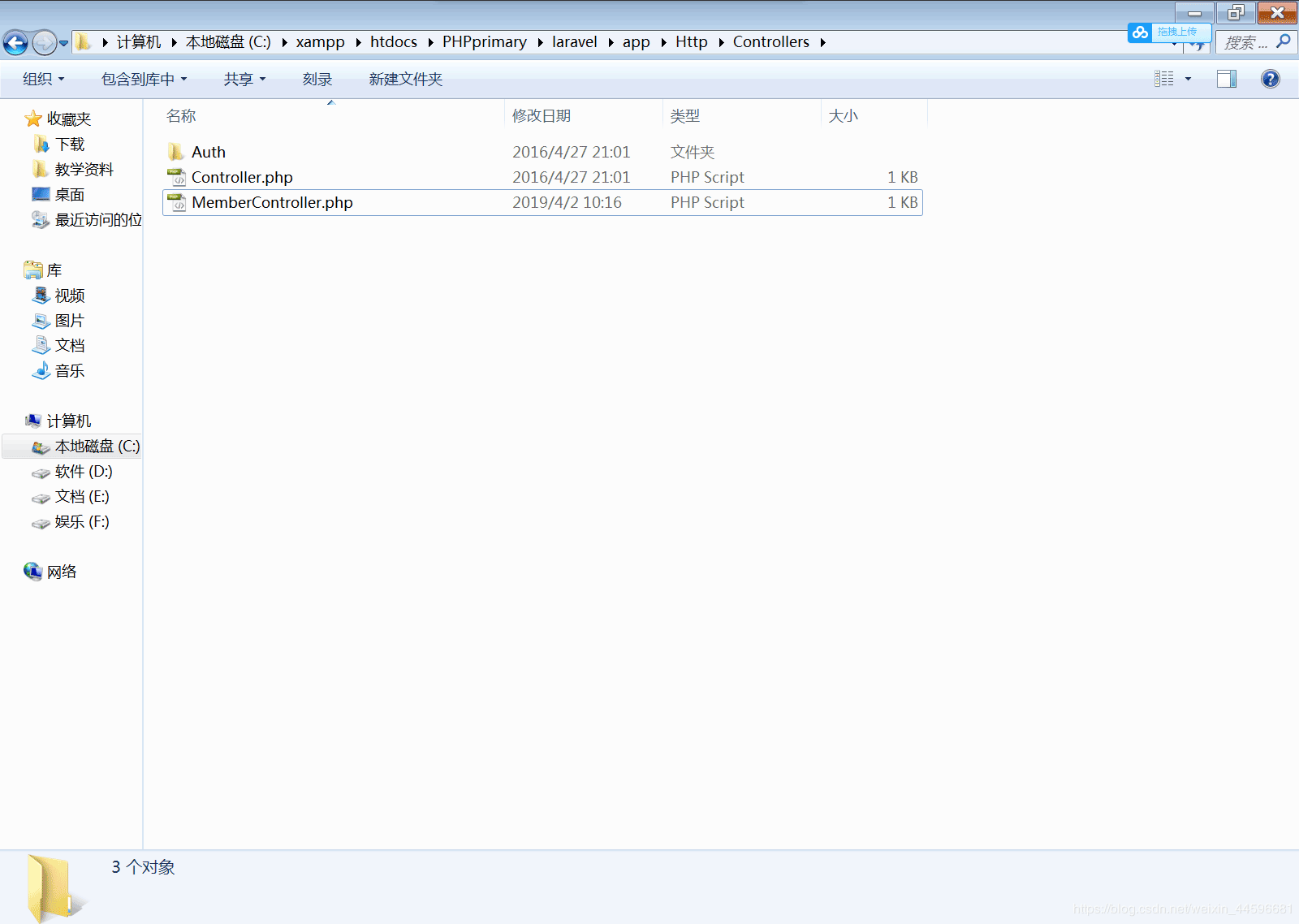This screenshot has height=924, width=1299.
Task: Click the Network icon in sidebar
Action: pyautogui.click(x=33, y=572)
